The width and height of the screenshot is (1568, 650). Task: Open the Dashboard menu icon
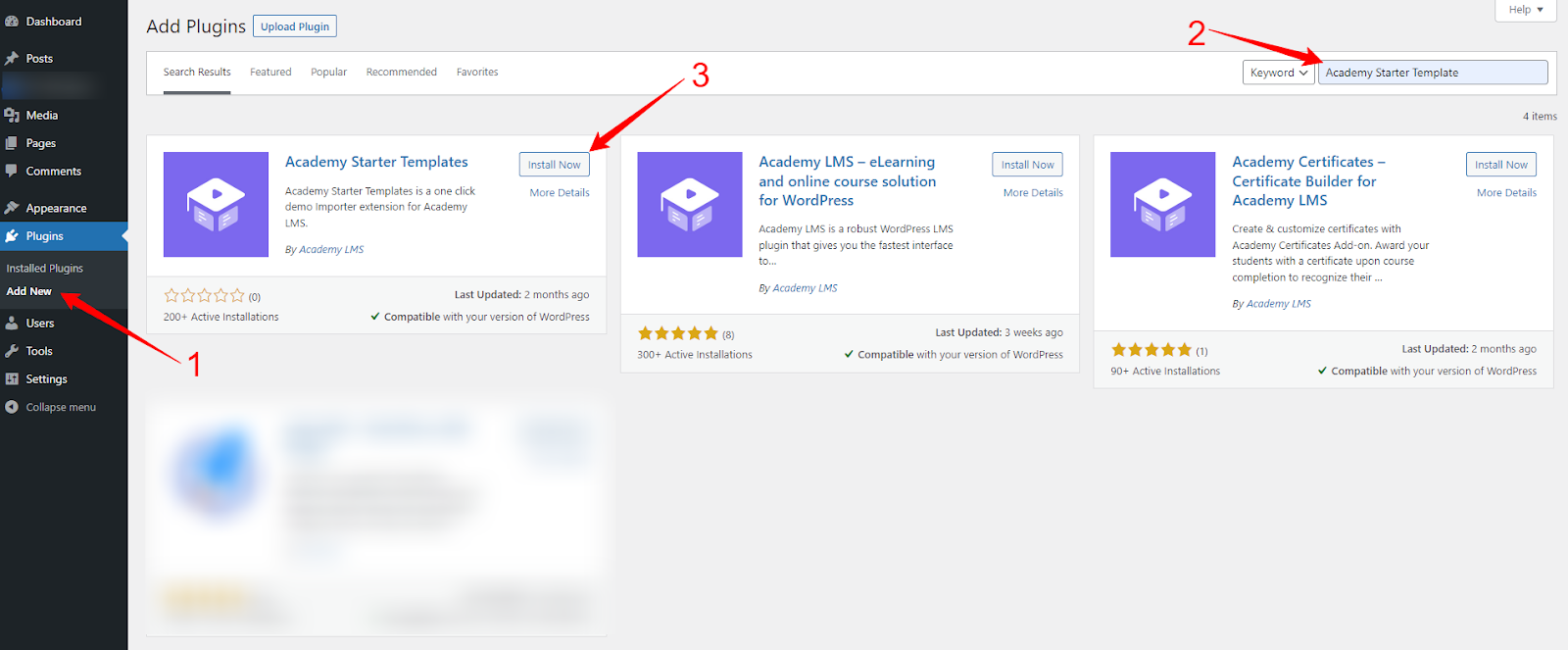(12, 22)
